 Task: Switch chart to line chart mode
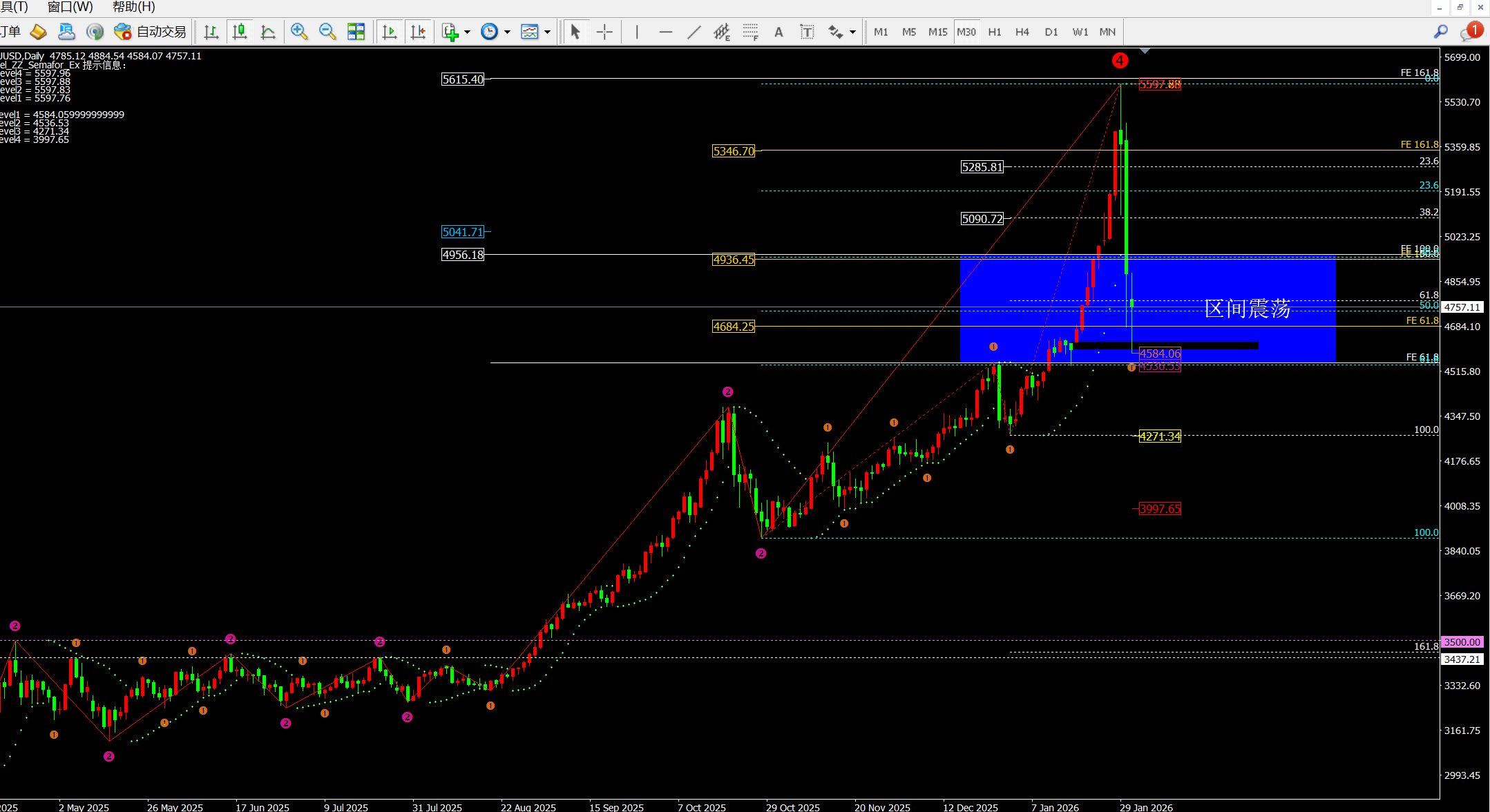pos(268,32)
